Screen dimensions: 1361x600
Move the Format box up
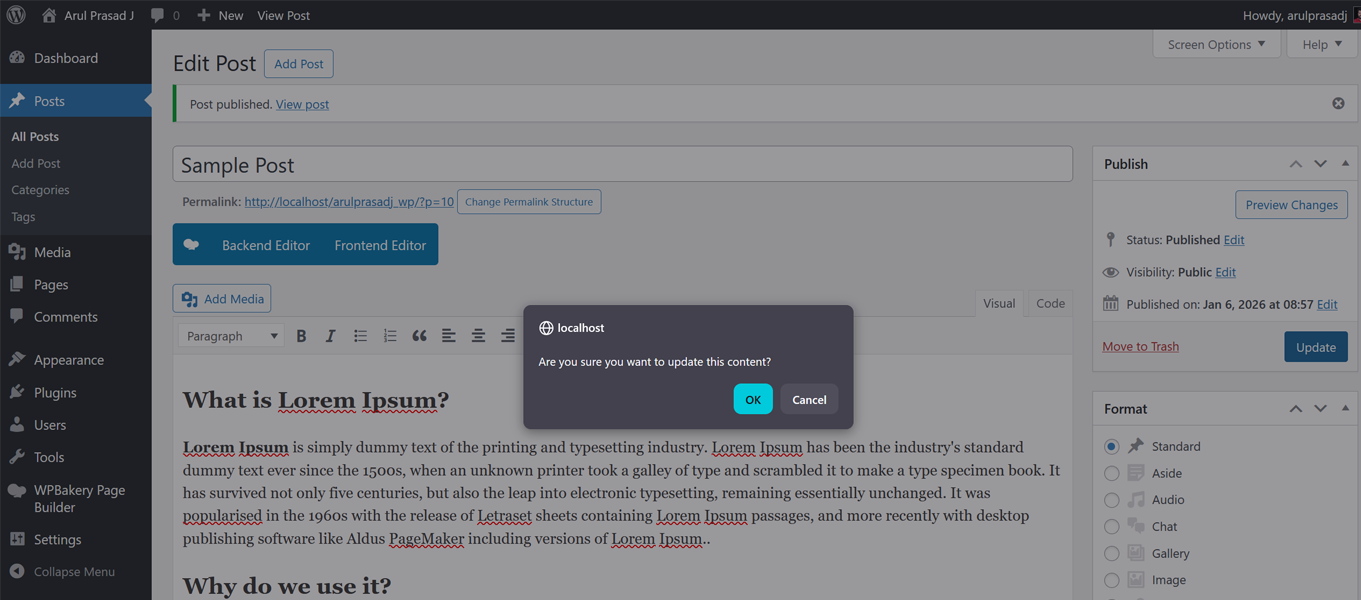1296,409
